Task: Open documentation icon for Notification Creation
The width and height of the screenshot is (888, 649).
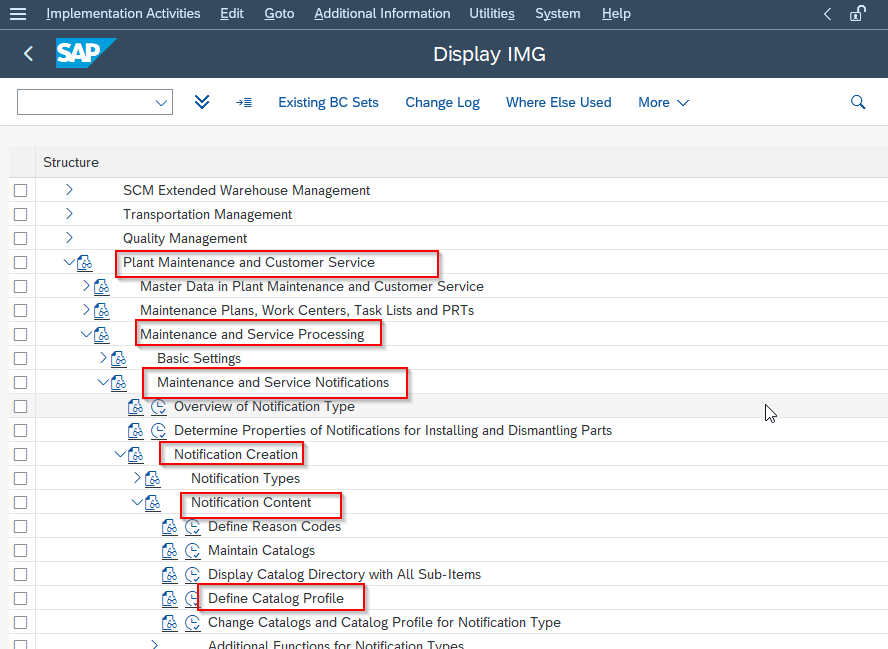Action: point(136,455)
